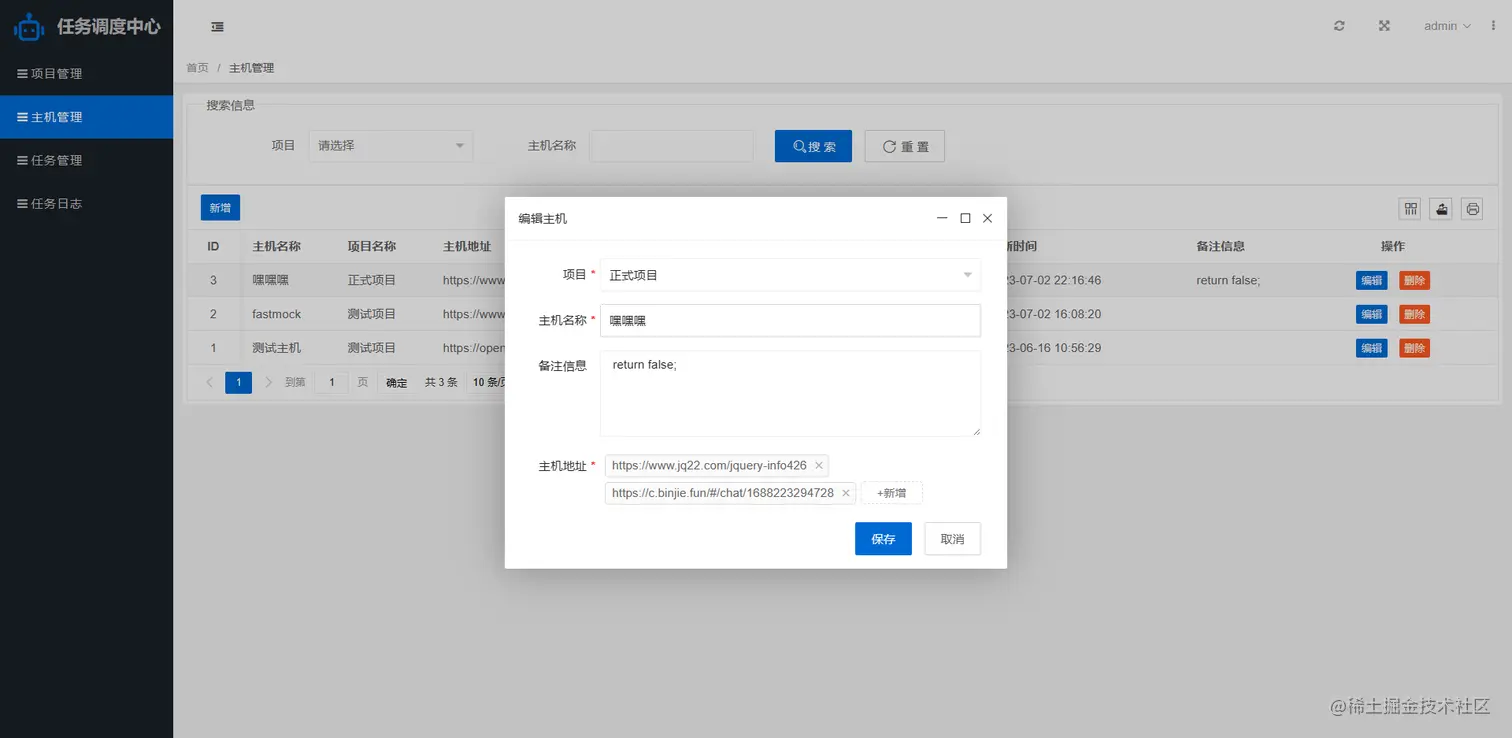Click the refresh icon in the top bar
Screen dimensions: 1512x738
[1339, 25]
